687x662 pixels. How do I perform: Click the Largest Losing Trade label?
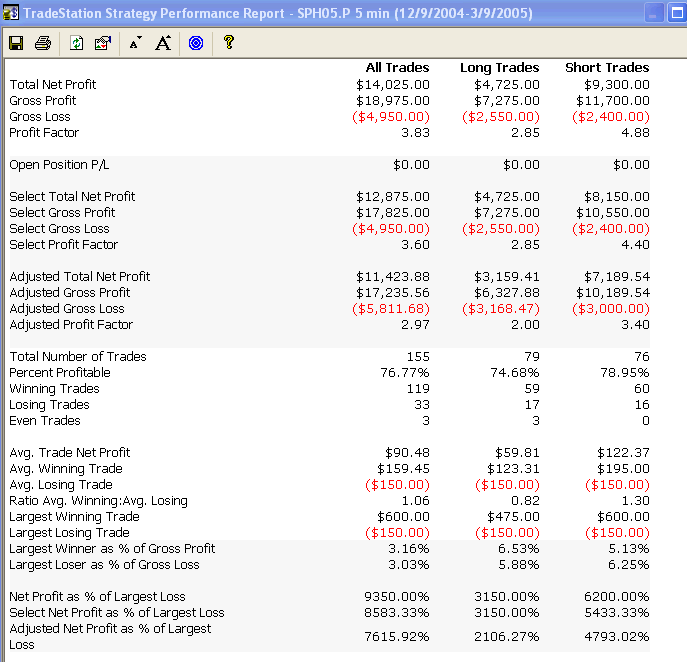[69, 532]
